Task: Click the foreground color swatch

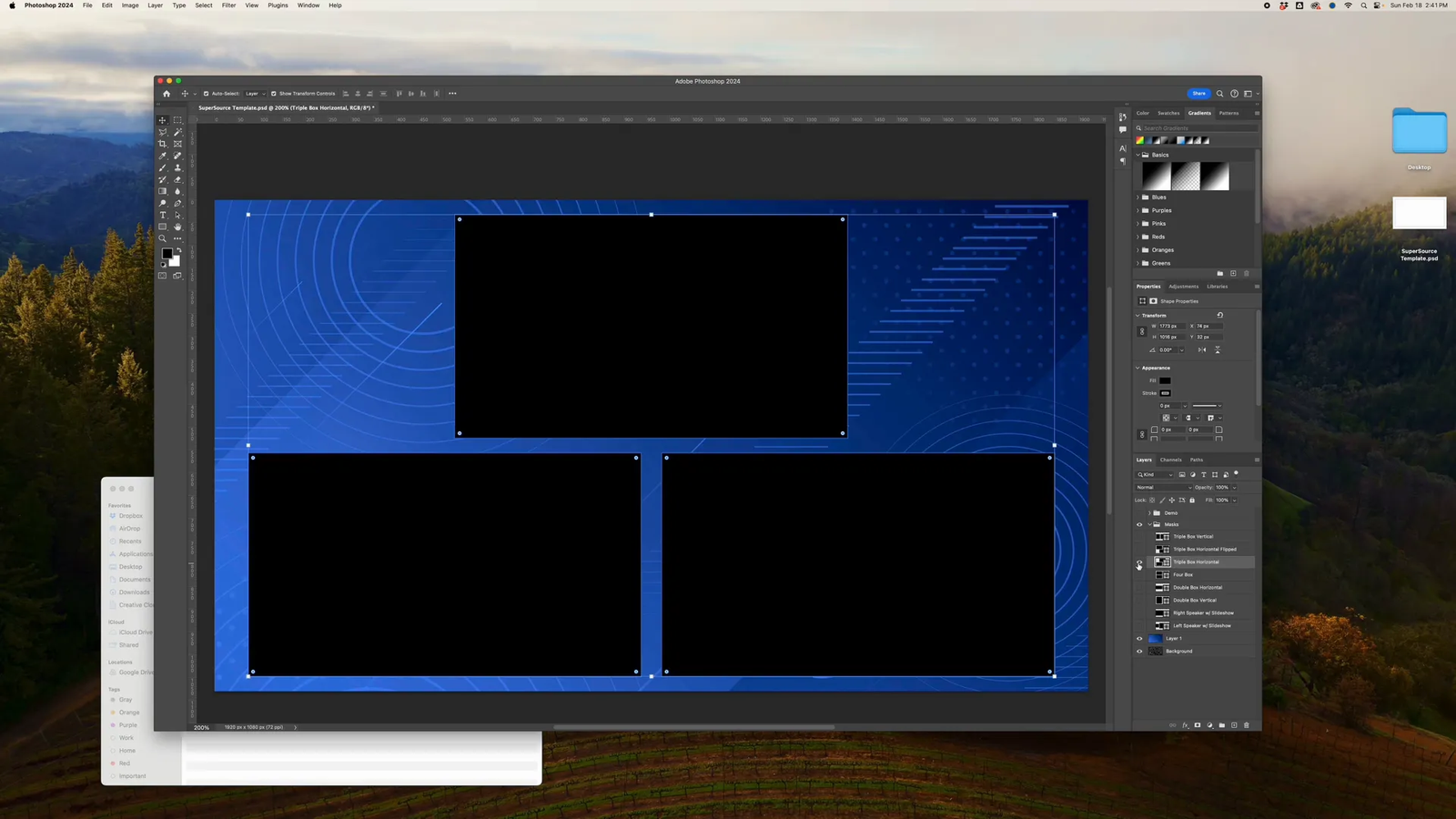Action: (167, 253)
